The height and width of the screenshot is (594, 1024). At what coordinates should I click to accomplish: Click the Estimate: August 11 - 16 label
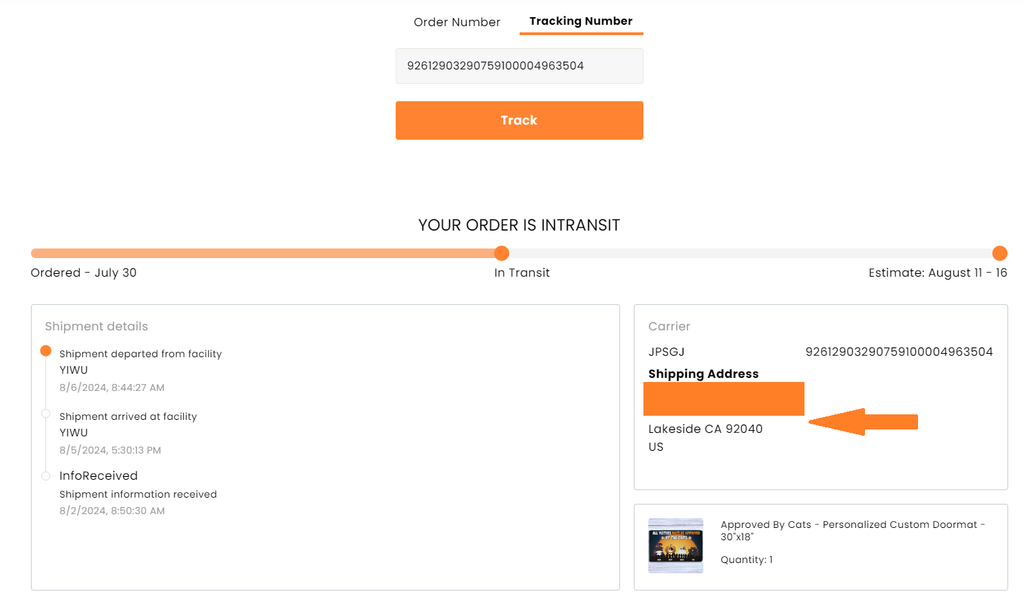[937, 272]
